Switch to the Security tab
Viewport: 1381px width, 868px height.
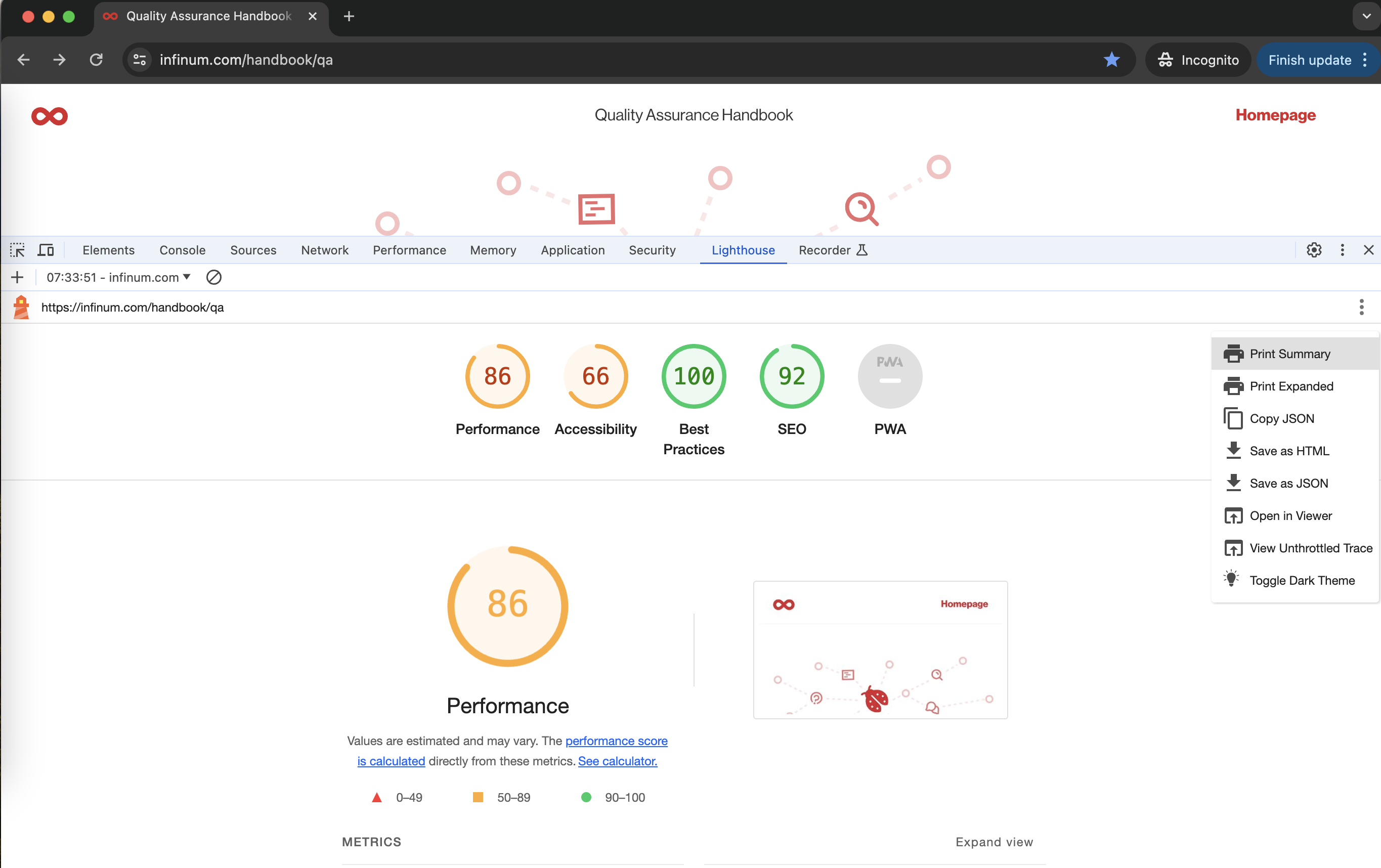click(x=652, y=250)
